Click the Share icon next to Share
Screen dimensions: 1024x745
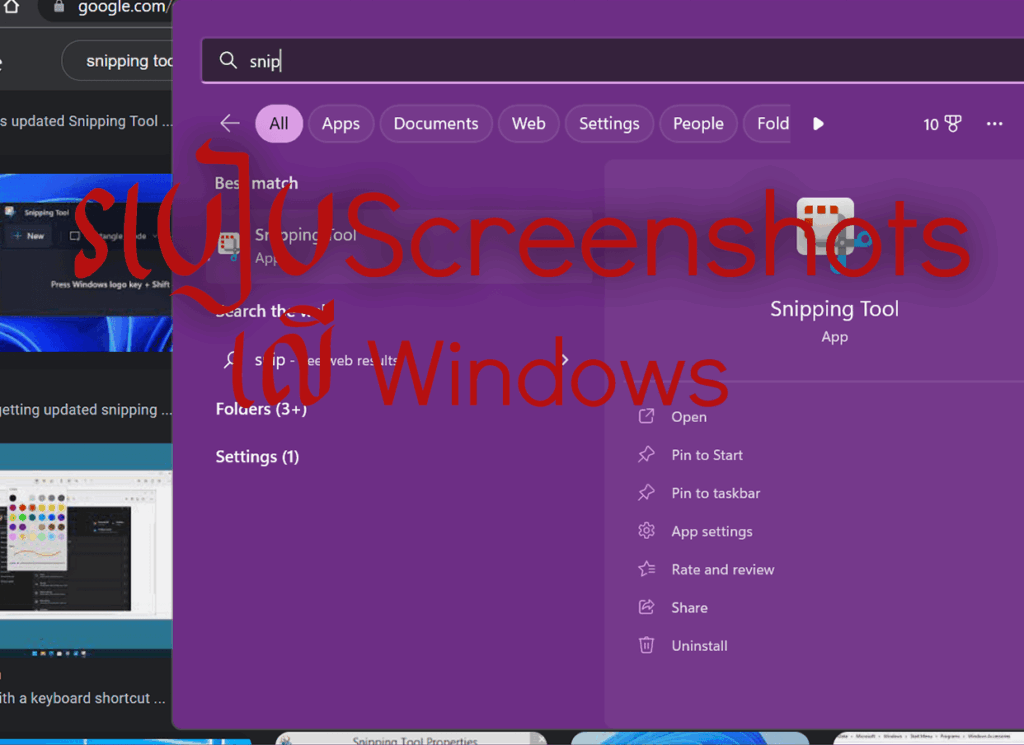click(648, 607)
